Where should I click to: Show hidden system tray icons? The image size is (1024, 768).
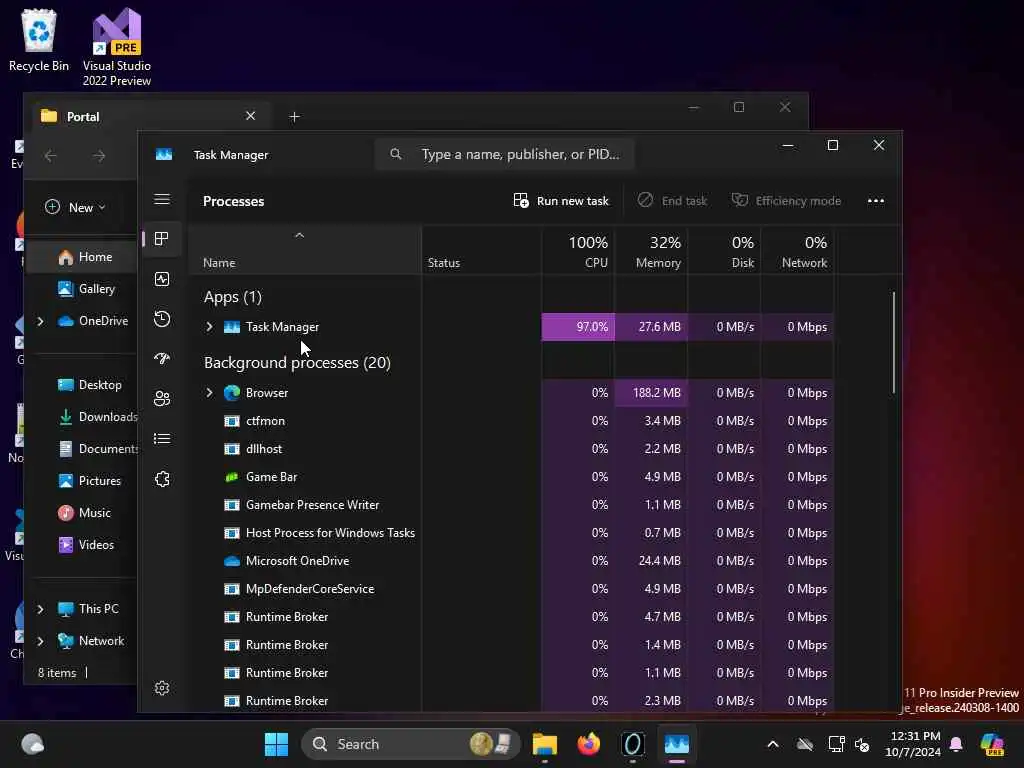click(x=773, y=744)
